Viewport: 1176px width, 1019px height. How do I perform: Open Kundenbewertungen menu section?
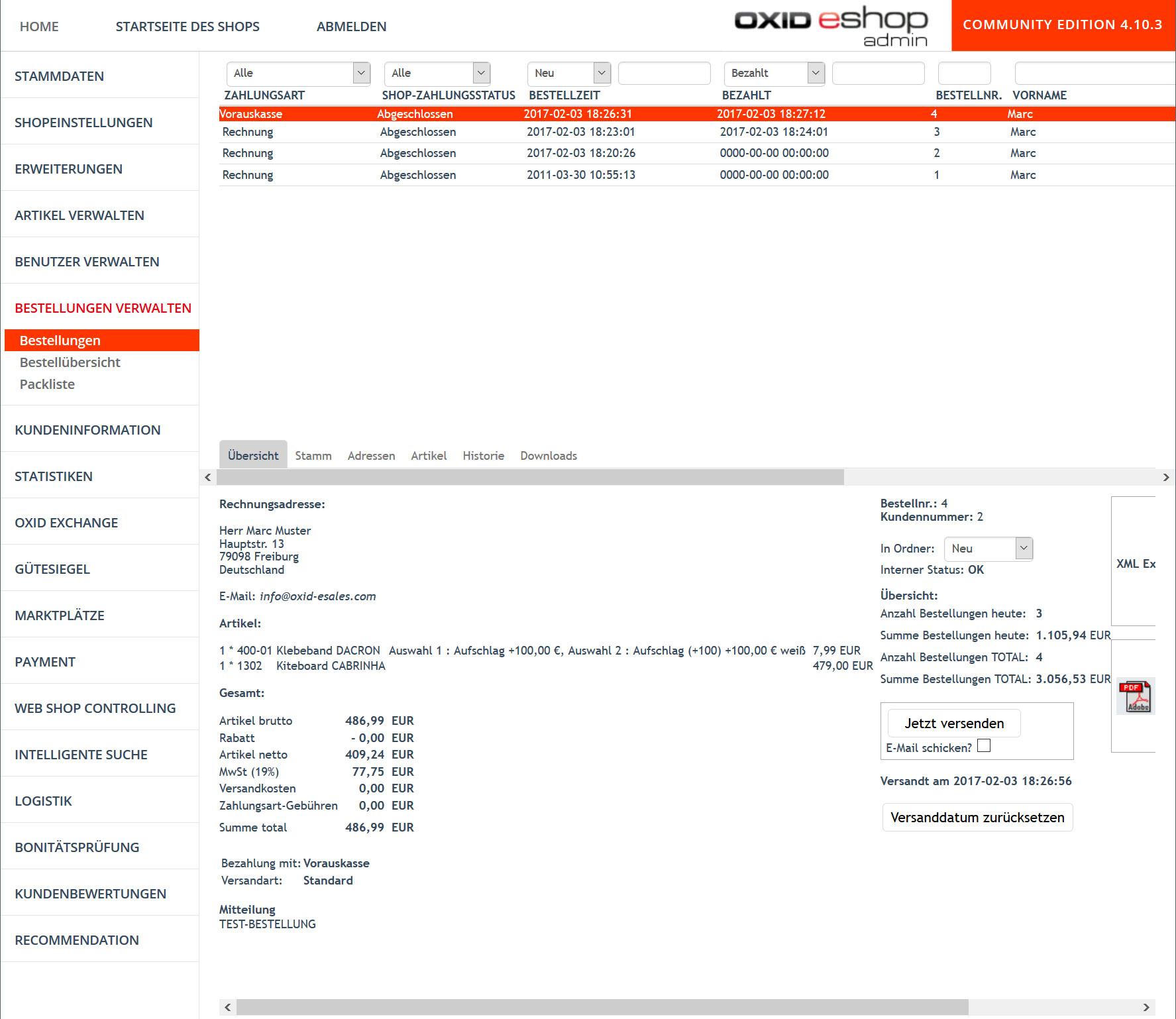coord(90,894)
